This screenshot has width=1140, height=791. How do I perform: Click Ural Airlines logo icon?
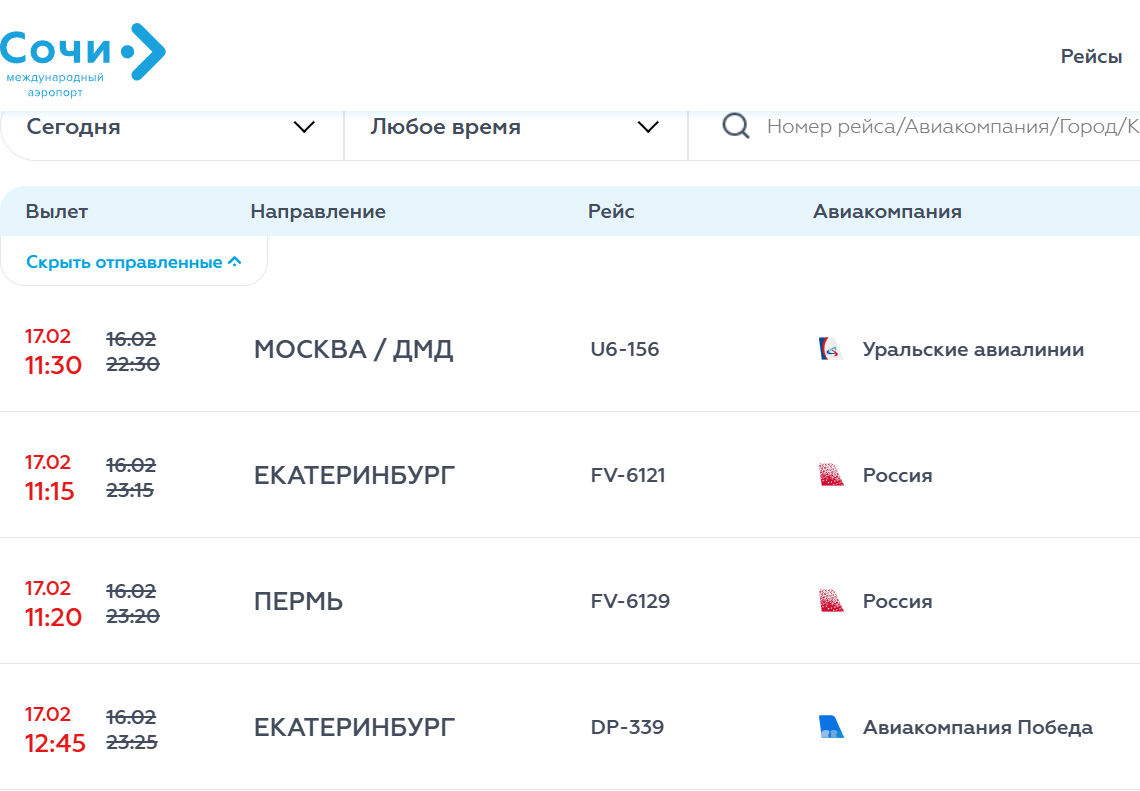pyautogui.click(x=831, y=350)
